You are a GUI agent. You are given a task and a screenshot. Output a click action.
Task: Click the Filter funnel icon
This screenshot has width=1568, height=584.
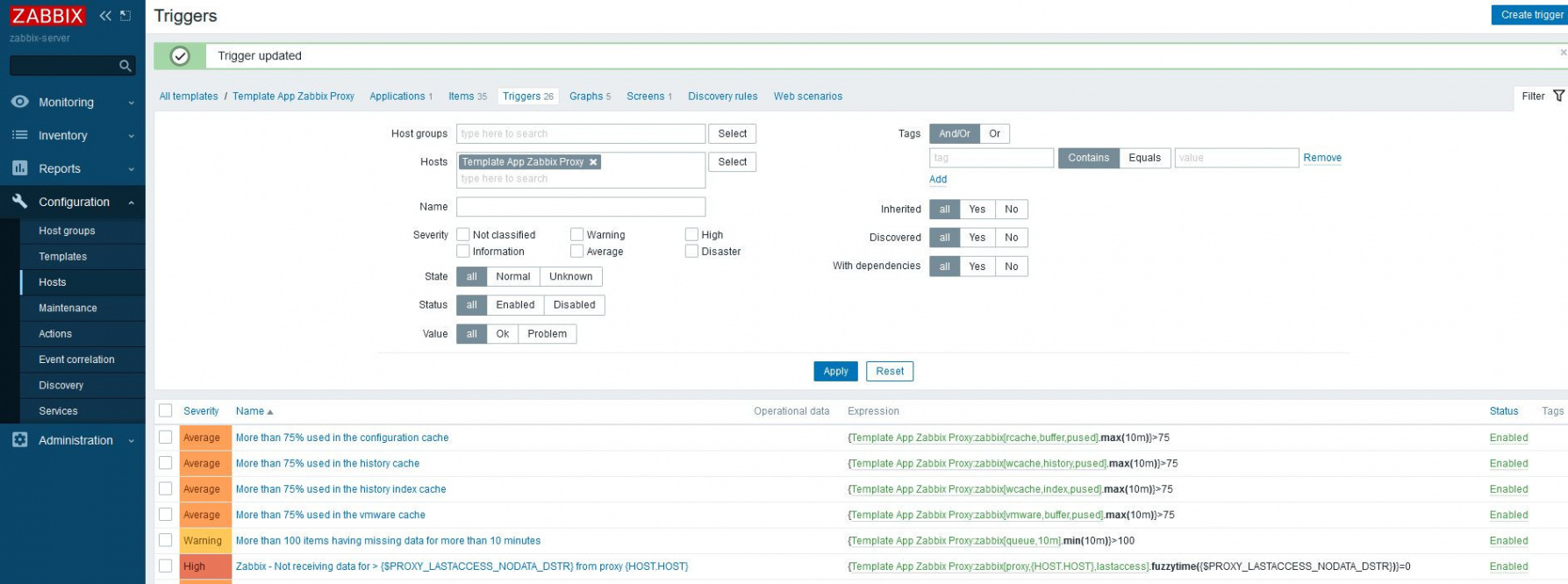click(1558, 96)
